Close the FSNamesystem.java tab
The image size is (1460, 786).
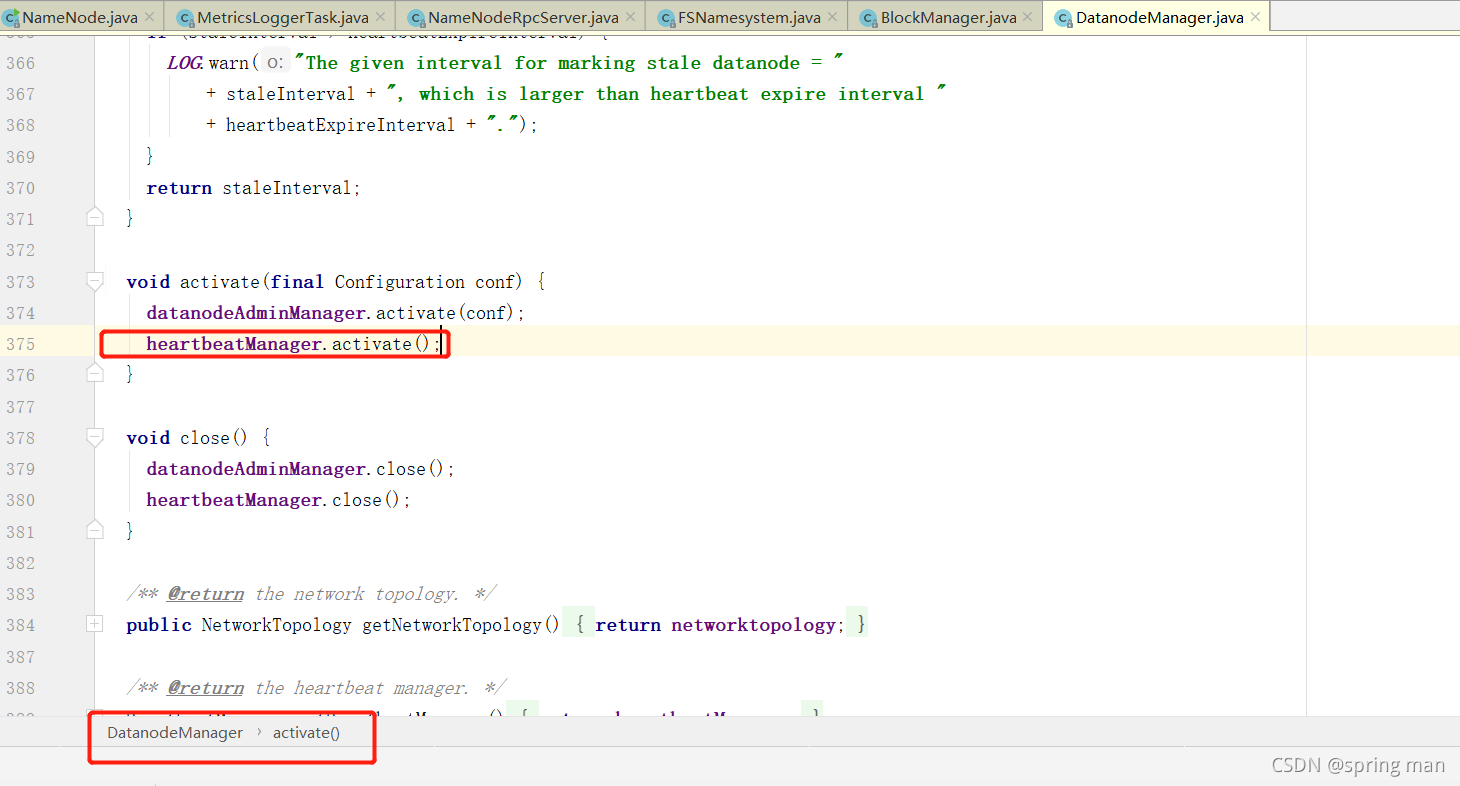click(x=833, y=18)
